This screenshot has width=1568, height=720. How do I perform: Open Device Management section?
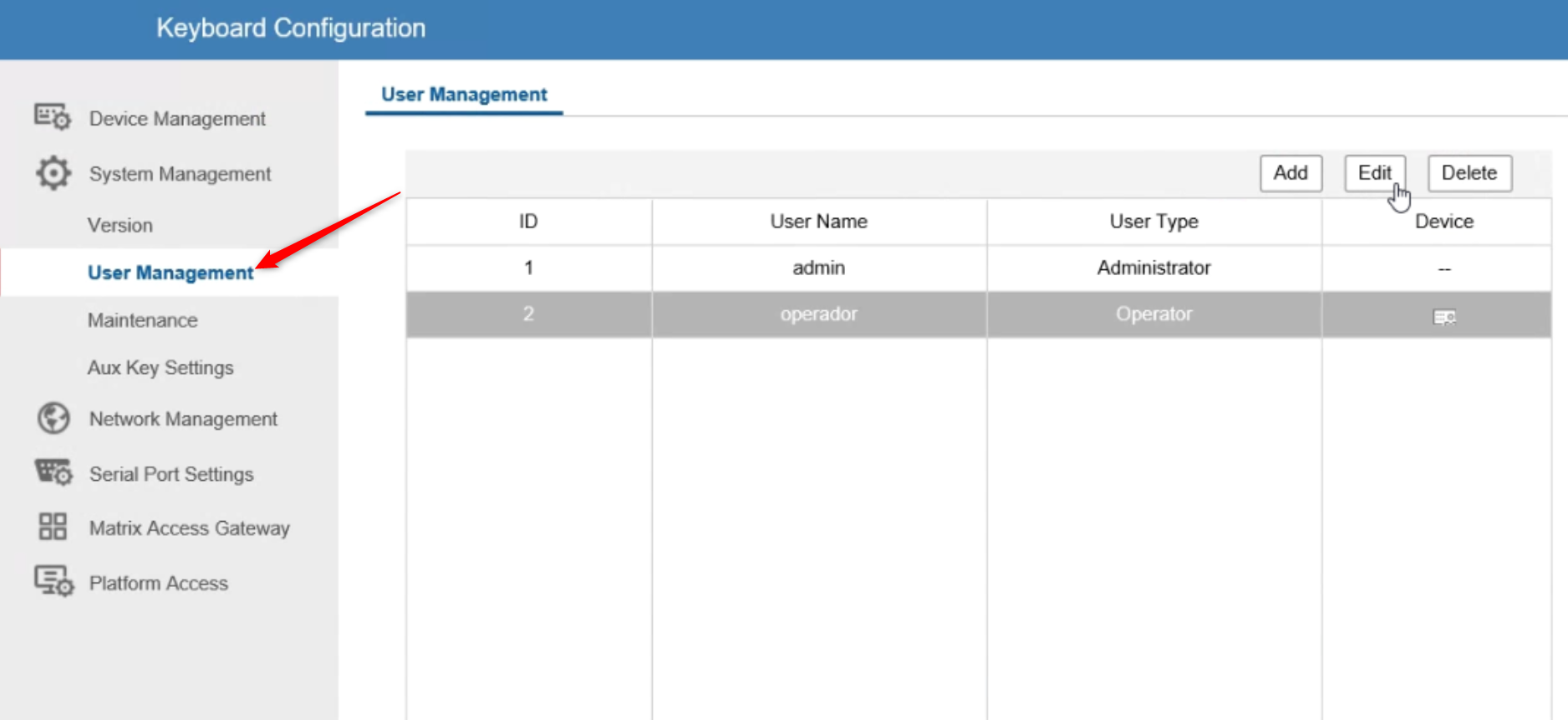177,119
